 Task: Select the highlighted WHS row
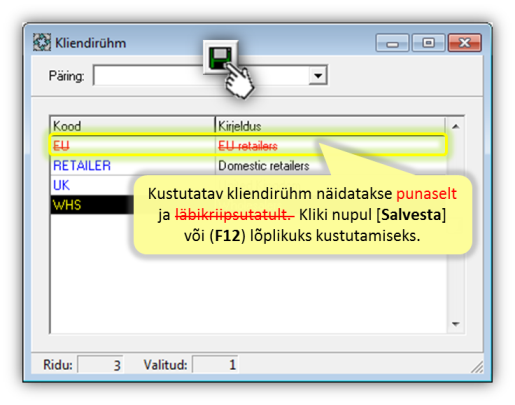[x=92, y=205]
